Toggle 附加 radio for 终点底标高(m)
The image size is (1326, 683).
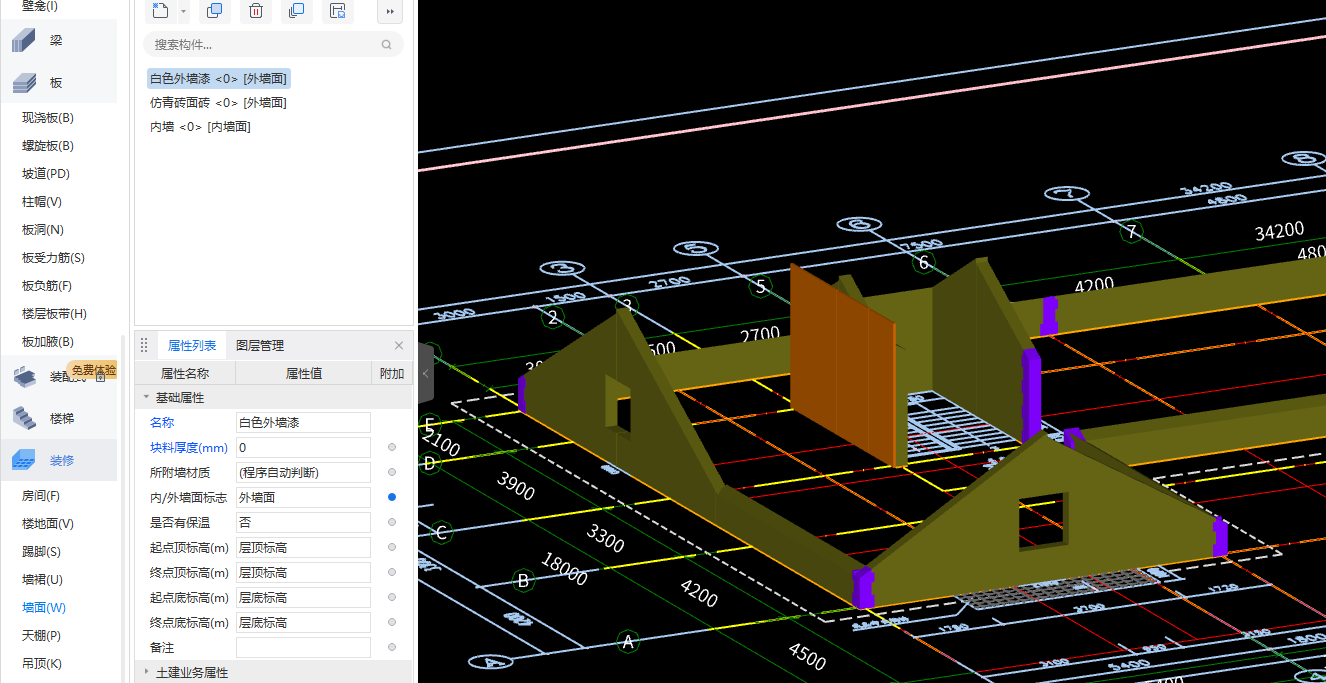[x=392, y=622]
